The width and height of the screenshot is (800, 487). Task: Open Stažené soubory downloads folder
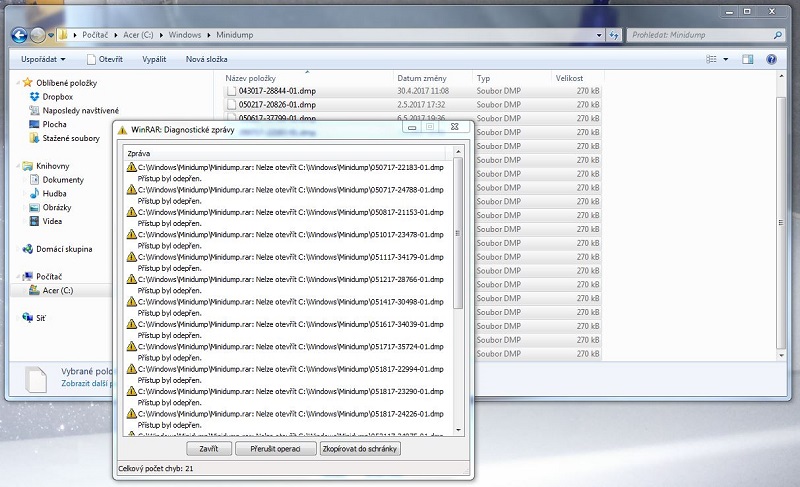tap(69, 138)
